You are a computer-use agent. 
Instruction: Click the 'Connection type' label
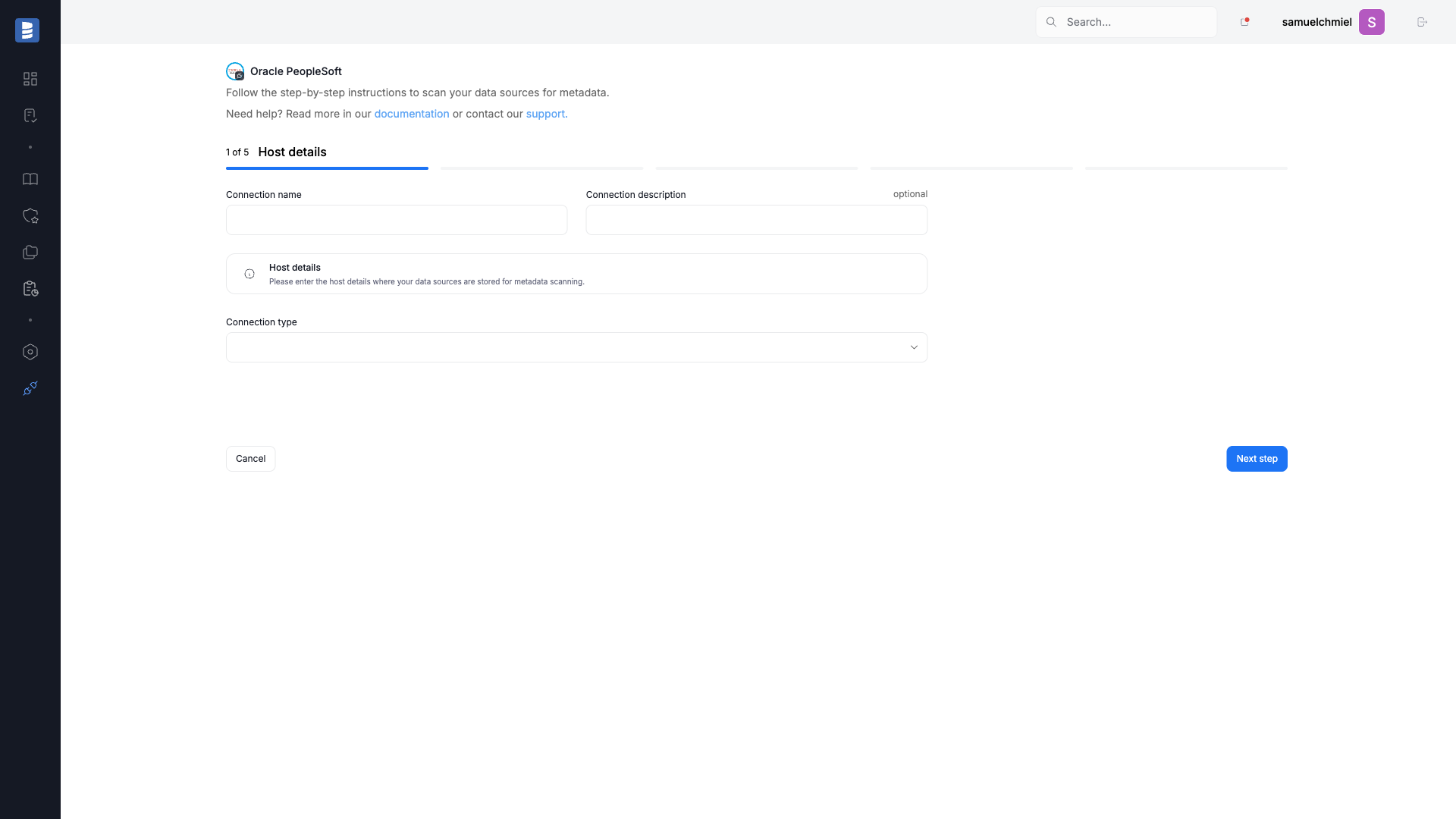tap(262, 322)
